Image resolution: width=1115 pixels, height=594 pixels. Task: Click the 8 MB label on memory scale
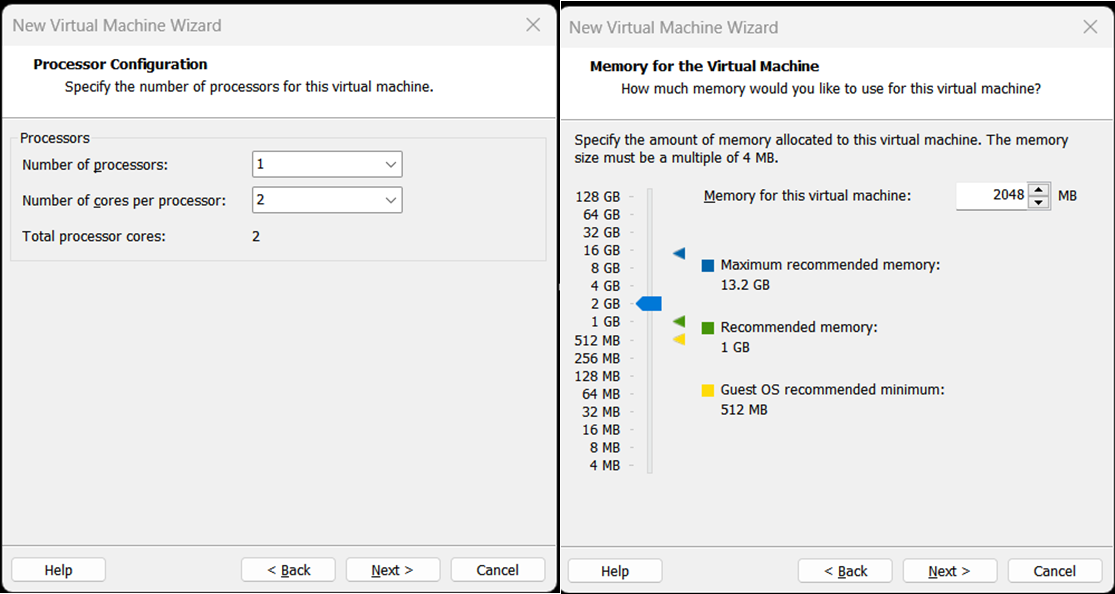[605, 447]
